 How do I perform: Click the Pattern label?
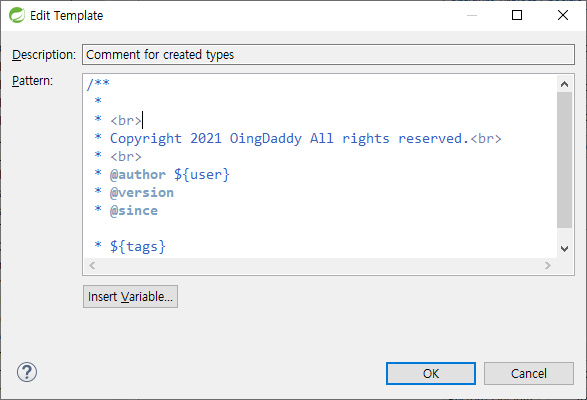tap(33, 81)
